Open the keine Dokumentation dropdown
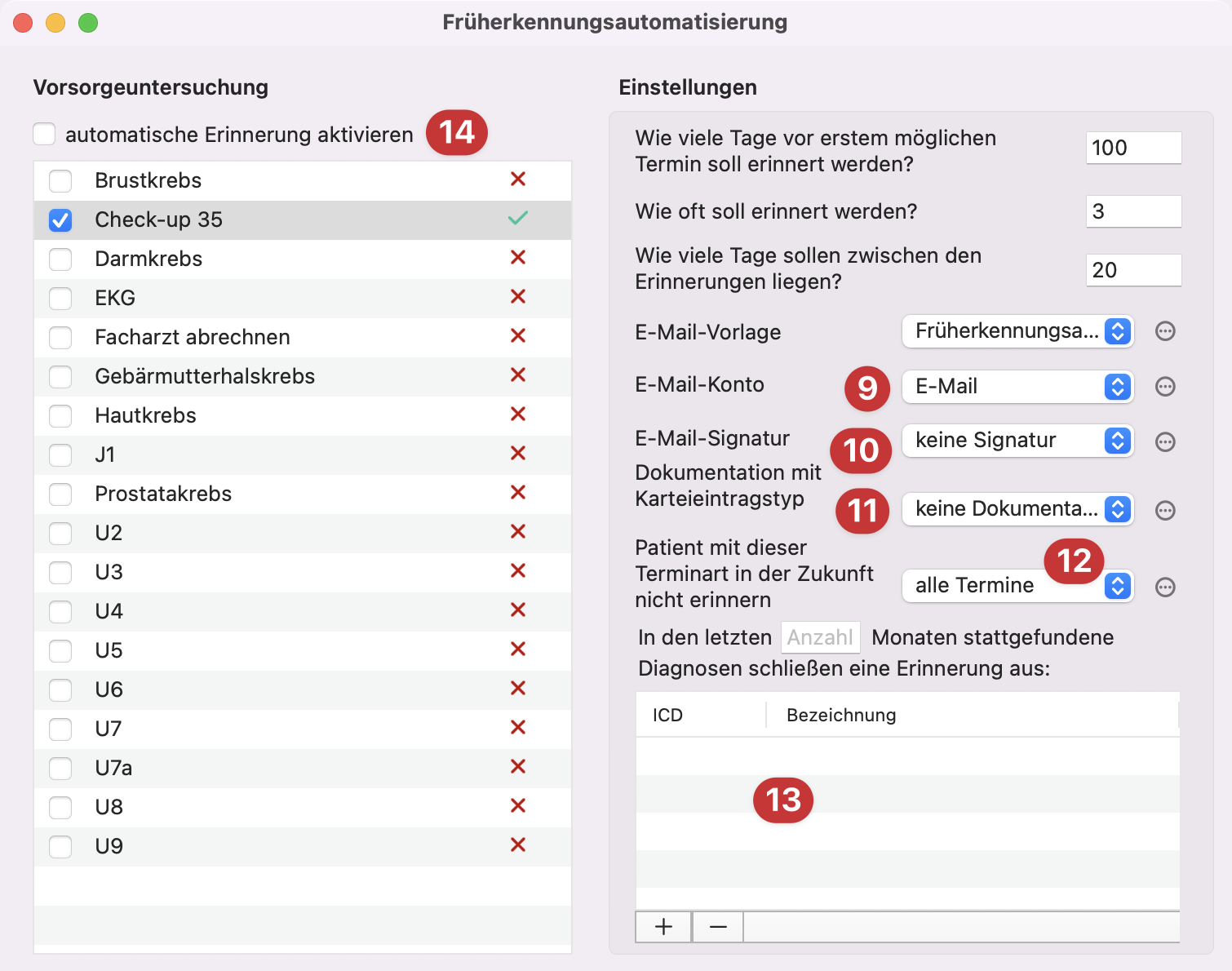The width and height of the screenshot is (1232, 971). pos(1017,509)
